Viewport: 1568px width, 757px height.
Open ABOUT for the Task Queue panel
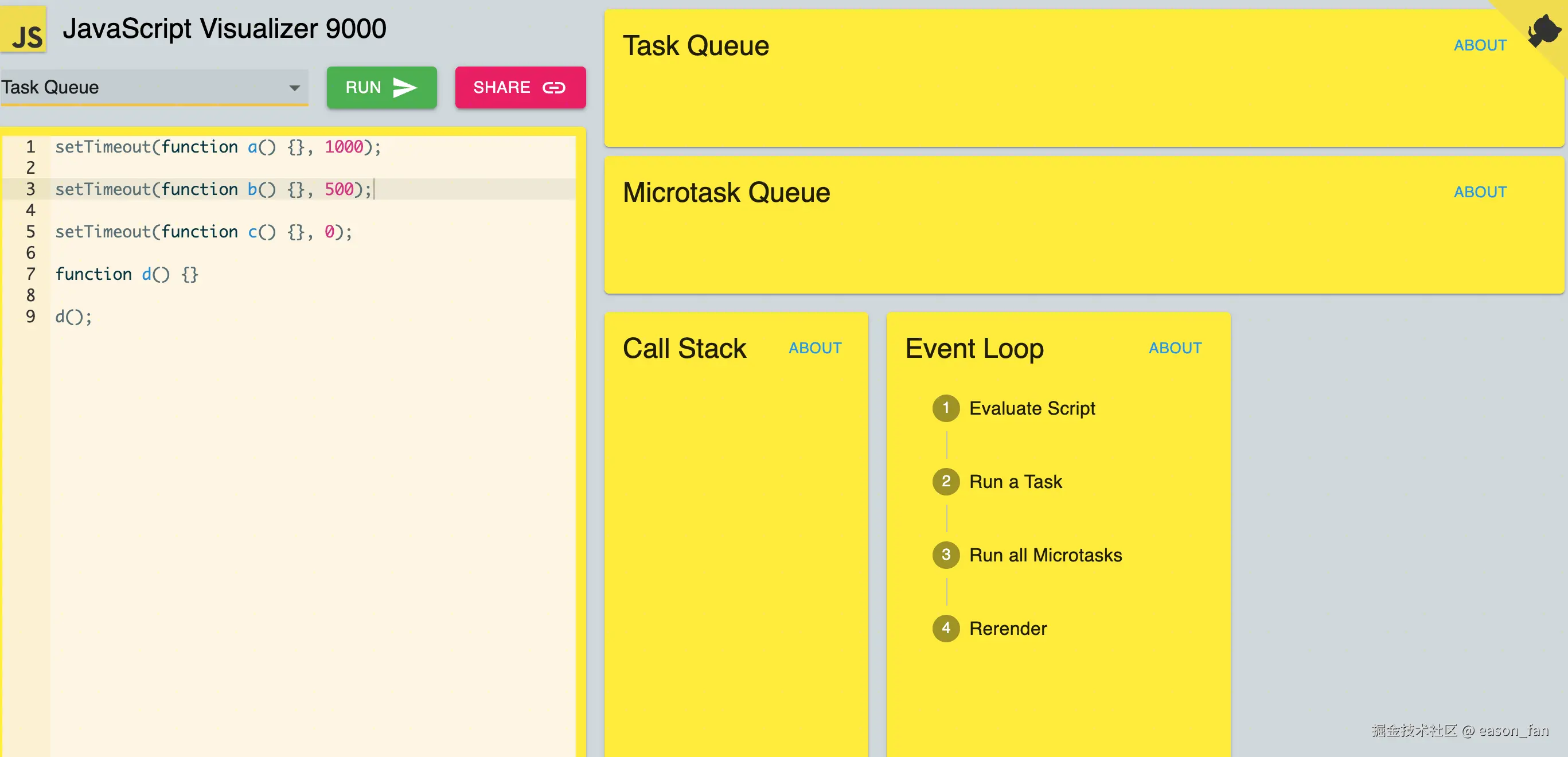(x=1480, y=46)
